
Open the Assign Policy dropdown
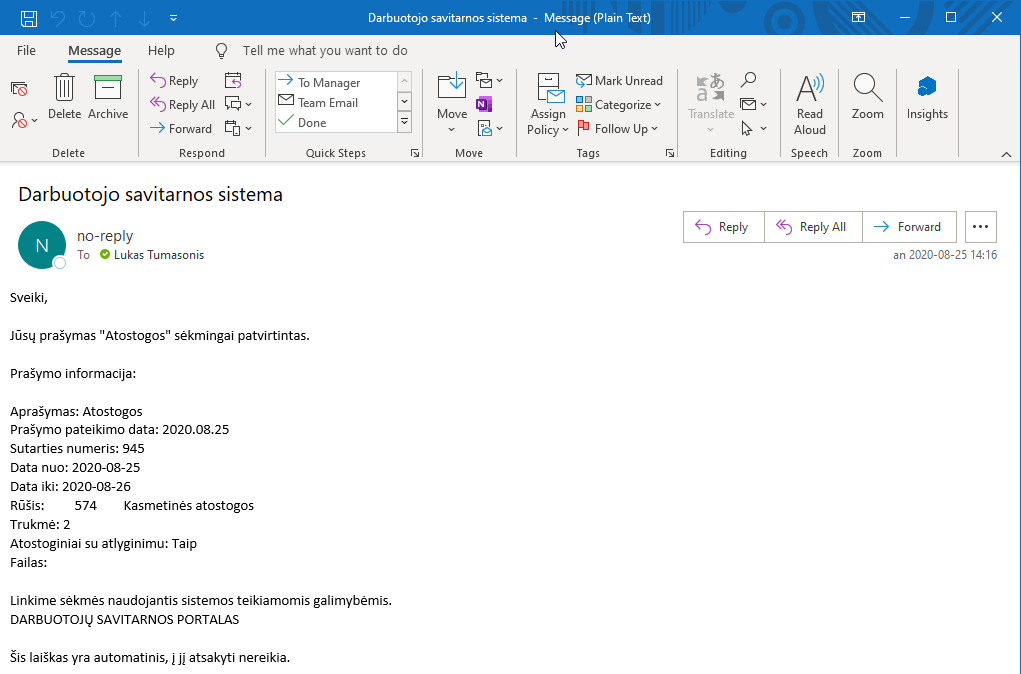[548, 104]
